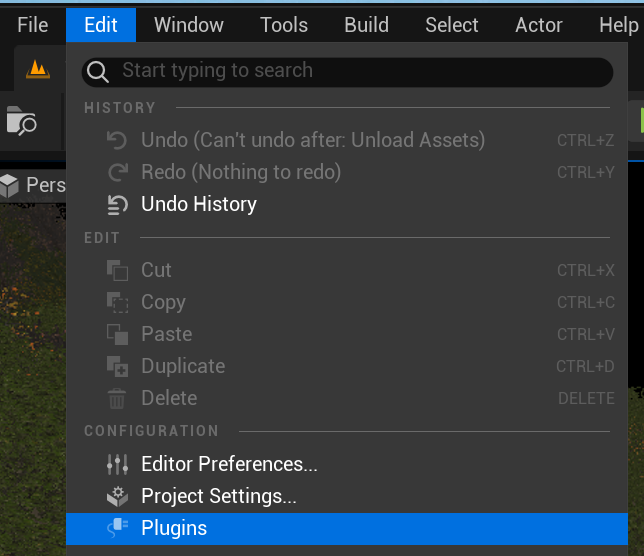Image resolution: width=644 pixels, height=556 pixels.
Task: Click the orange project tab icon
Action: pyautogui.click(x=38, y=69)
